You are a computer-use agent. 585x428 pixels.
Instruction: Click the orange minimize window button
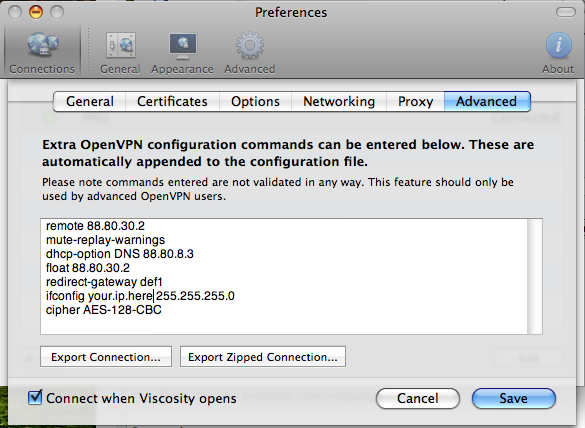tap(36, 12)
